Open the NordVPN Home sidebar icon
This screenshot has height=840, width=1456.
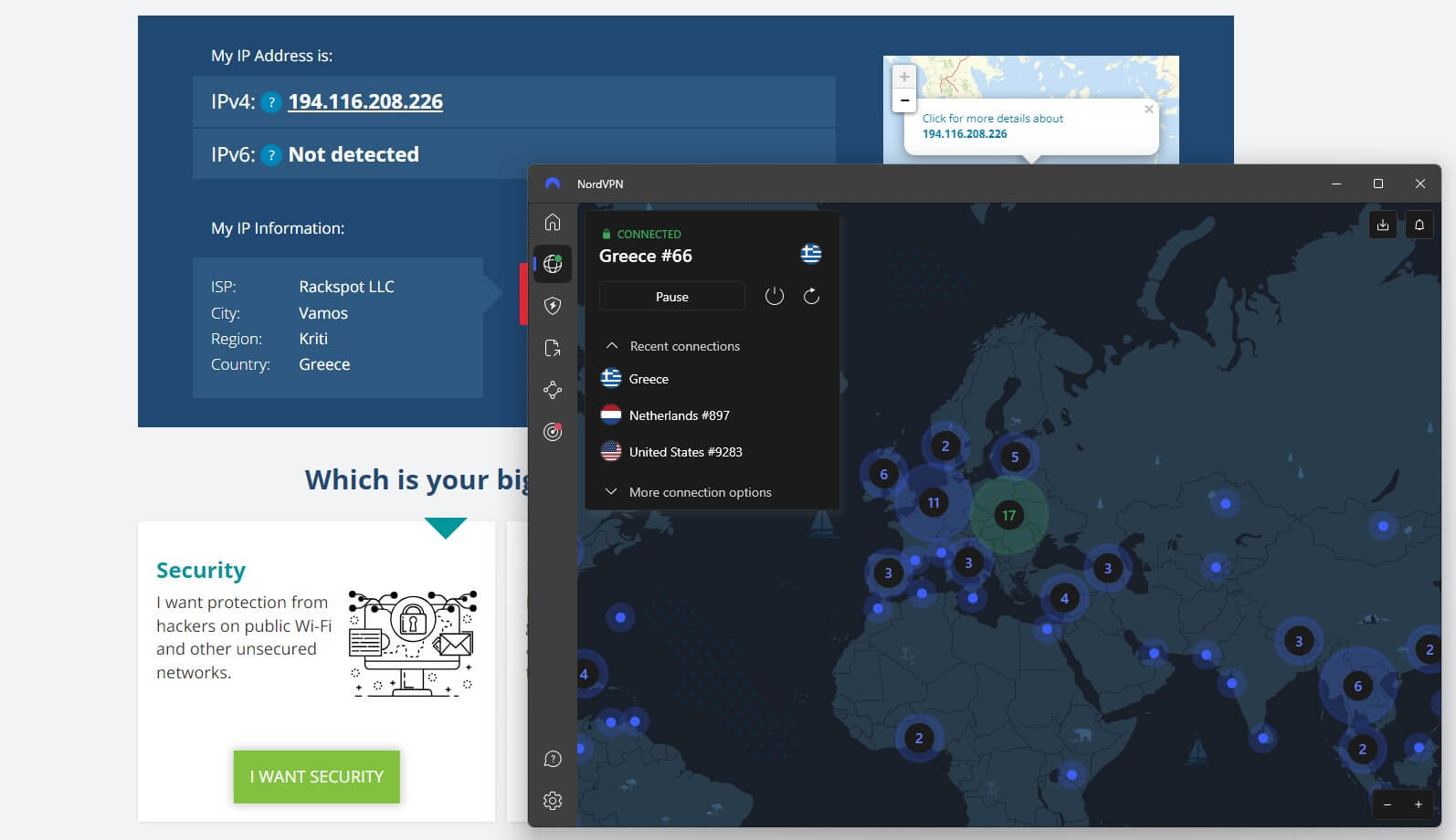point(553,222)
